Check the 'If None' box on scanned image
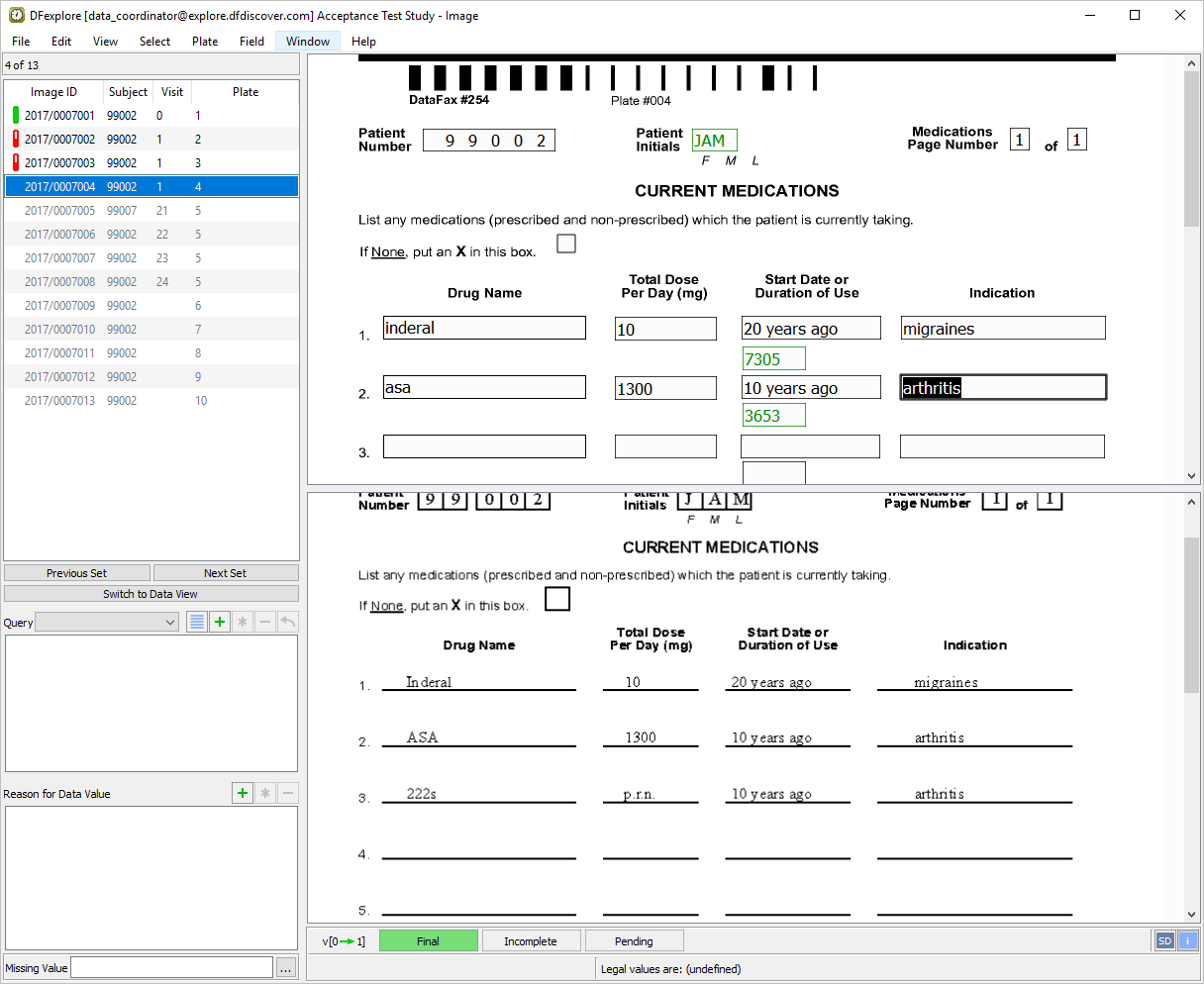This screenshot has height=984, width=1204. [557, 599]
